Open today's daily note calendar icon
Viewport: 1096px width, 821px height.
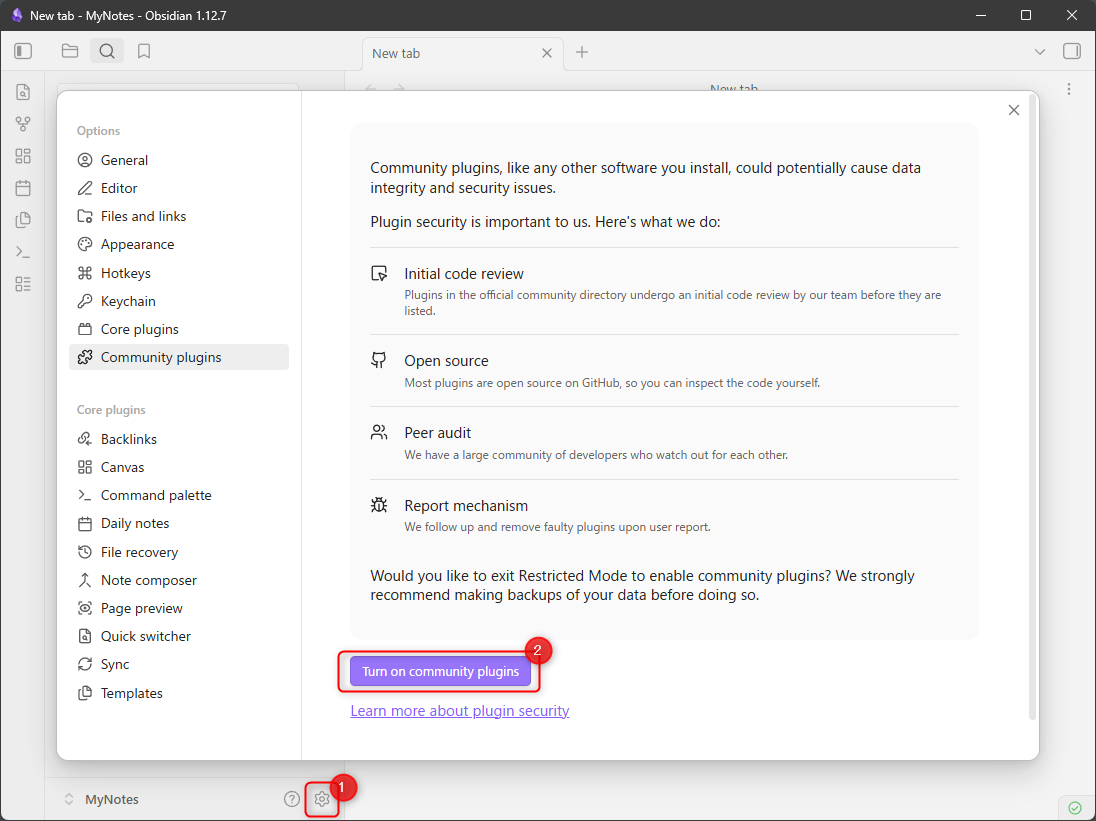point(23,188)
